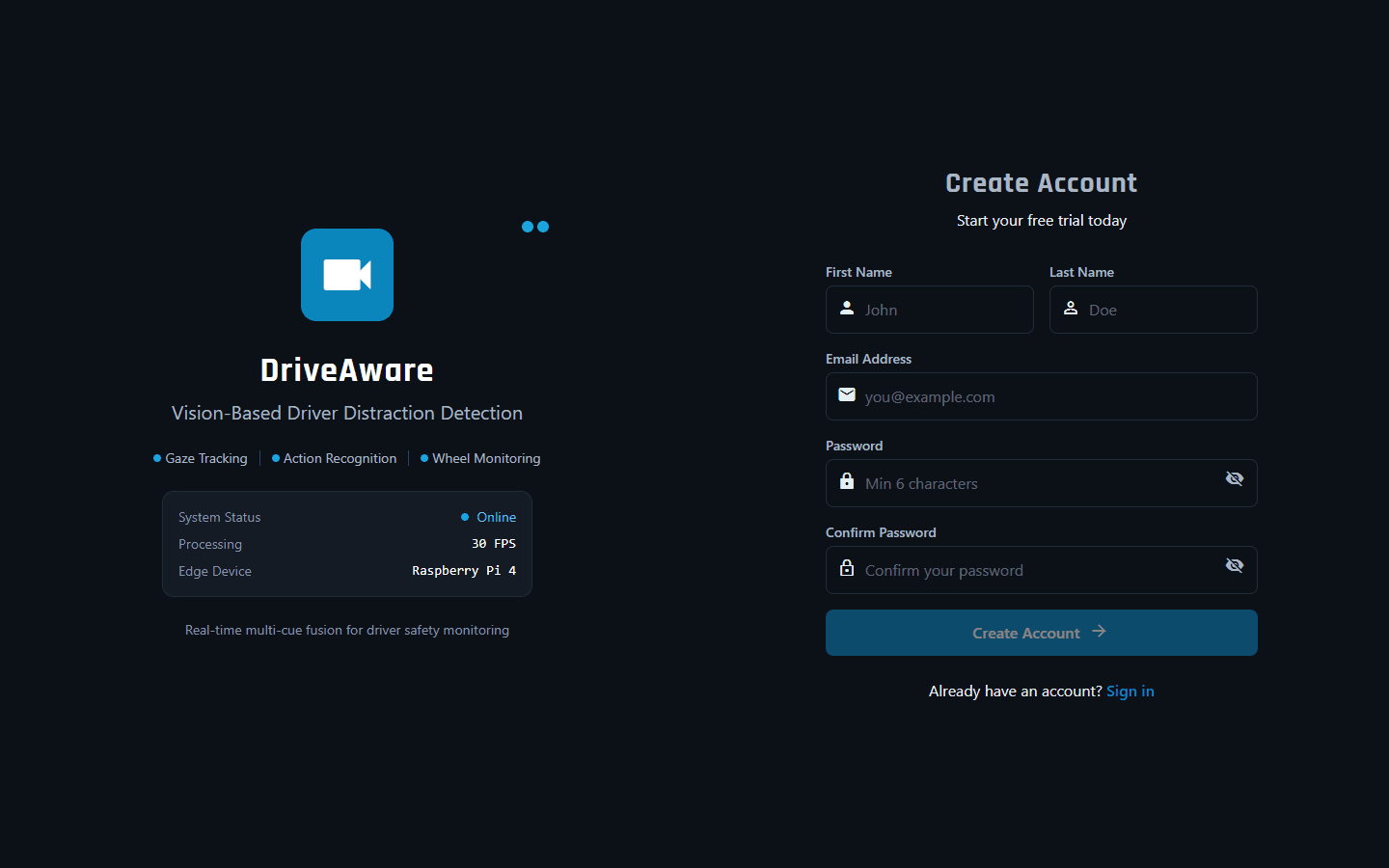Click the Raspberry Pi 4 edge device value
Image resolution: width=1389 pixels, height=868 pixels.
[x=464, y=571]
